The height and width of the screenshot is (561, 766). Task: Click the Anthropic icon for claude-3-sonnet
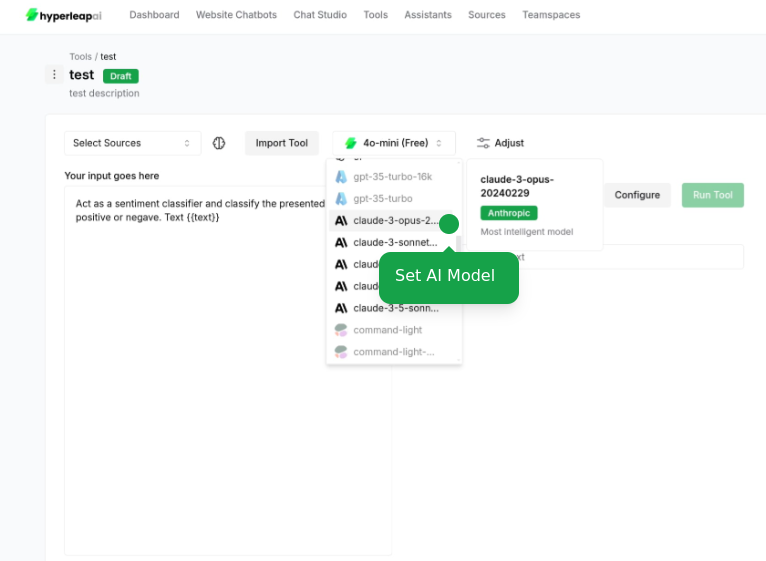[341, 242]
